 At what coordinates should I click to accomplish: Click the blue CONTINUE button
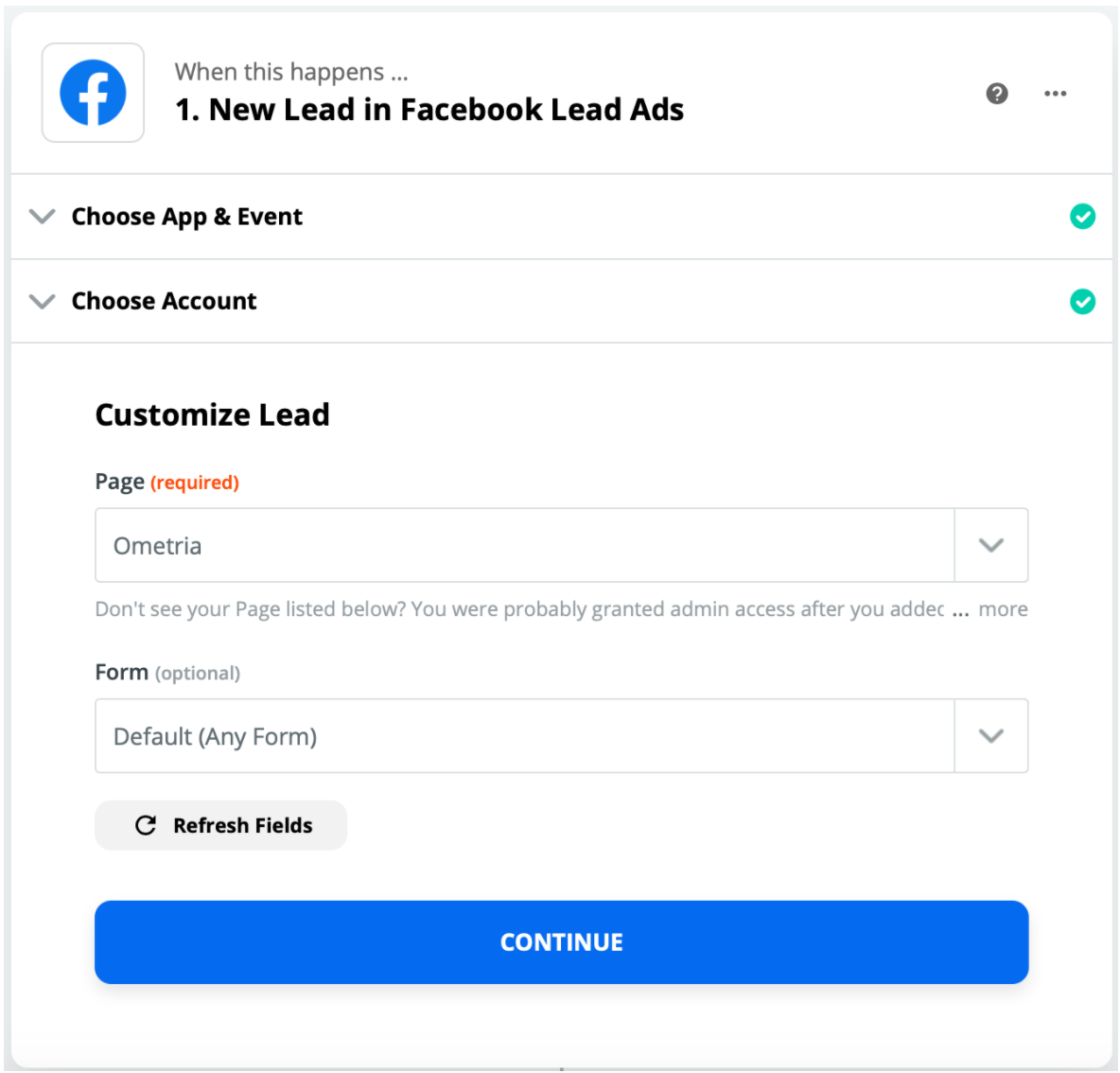point(562,942)
